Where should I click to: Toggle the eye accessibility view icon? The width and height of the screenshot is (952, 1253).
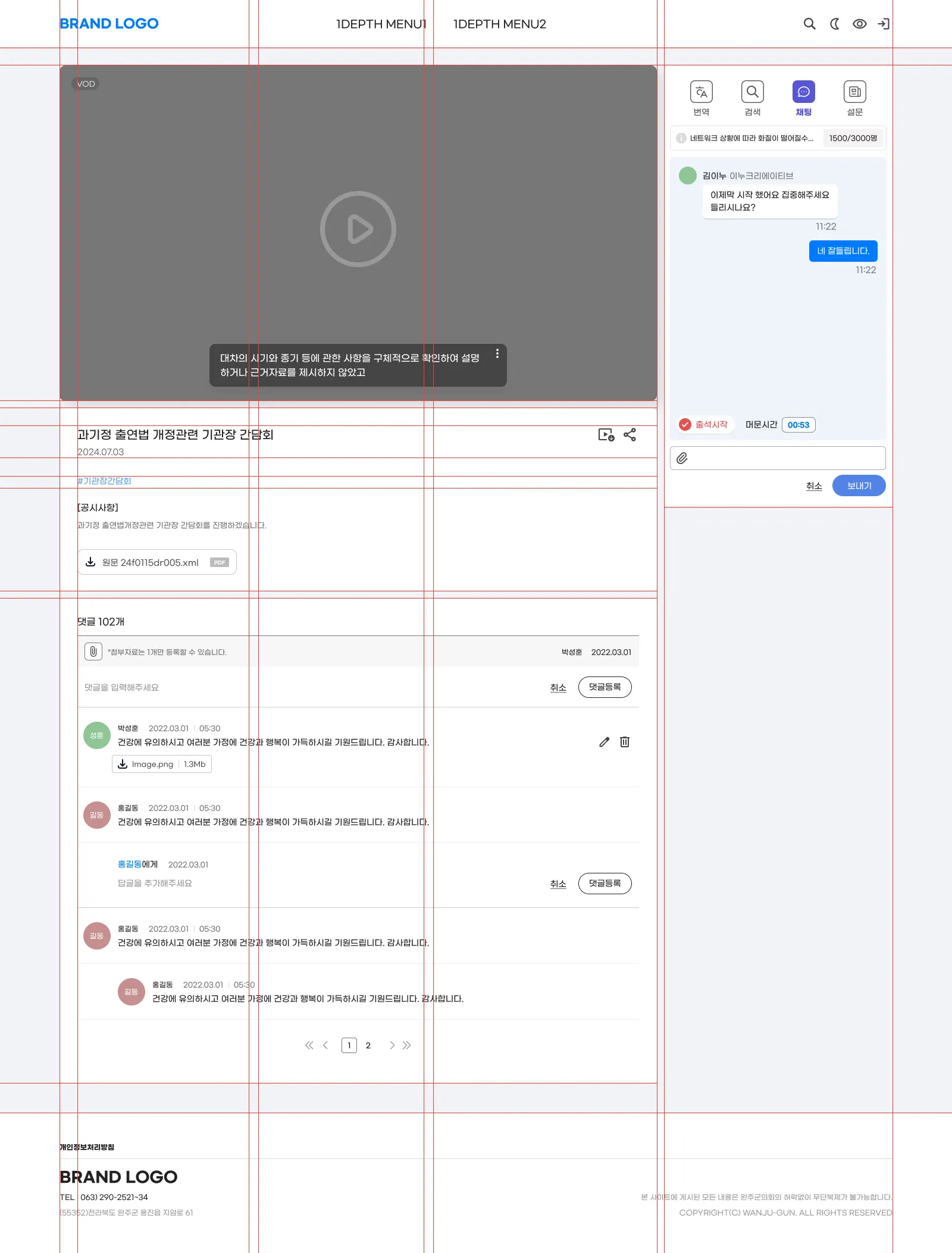(x=859, y=24)
